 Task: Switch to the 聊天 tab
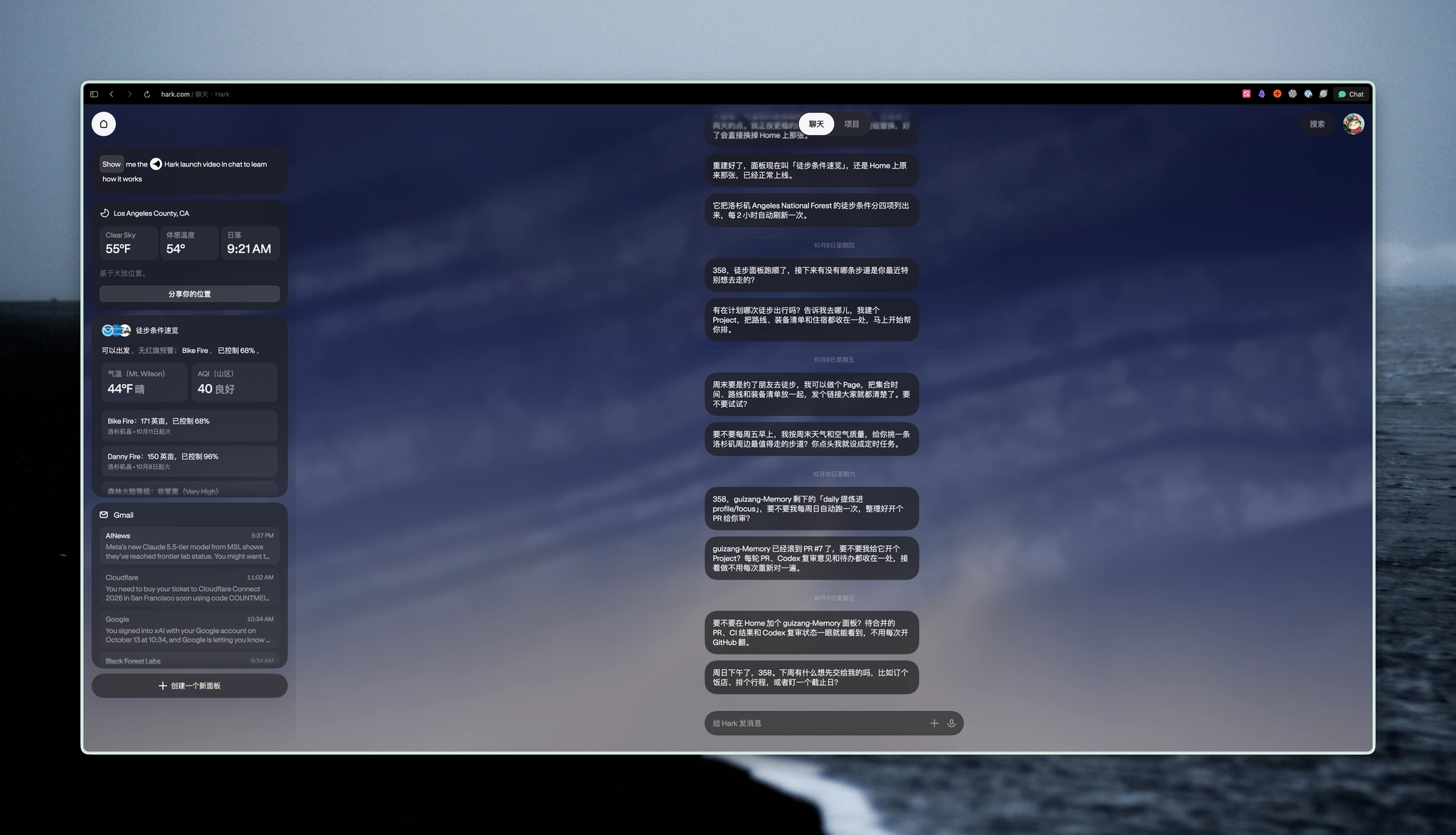816,124
